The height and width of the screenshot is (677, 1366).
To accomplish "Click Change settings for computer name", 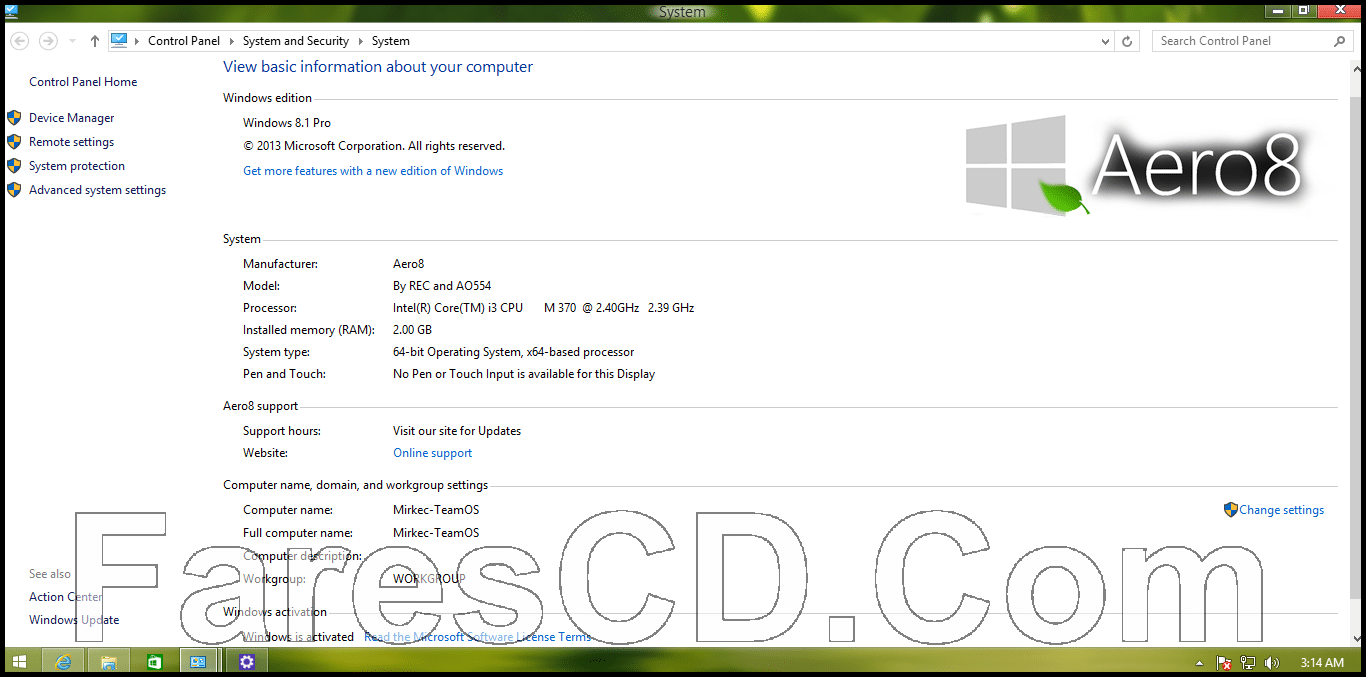I will (x=1282, y=510).
